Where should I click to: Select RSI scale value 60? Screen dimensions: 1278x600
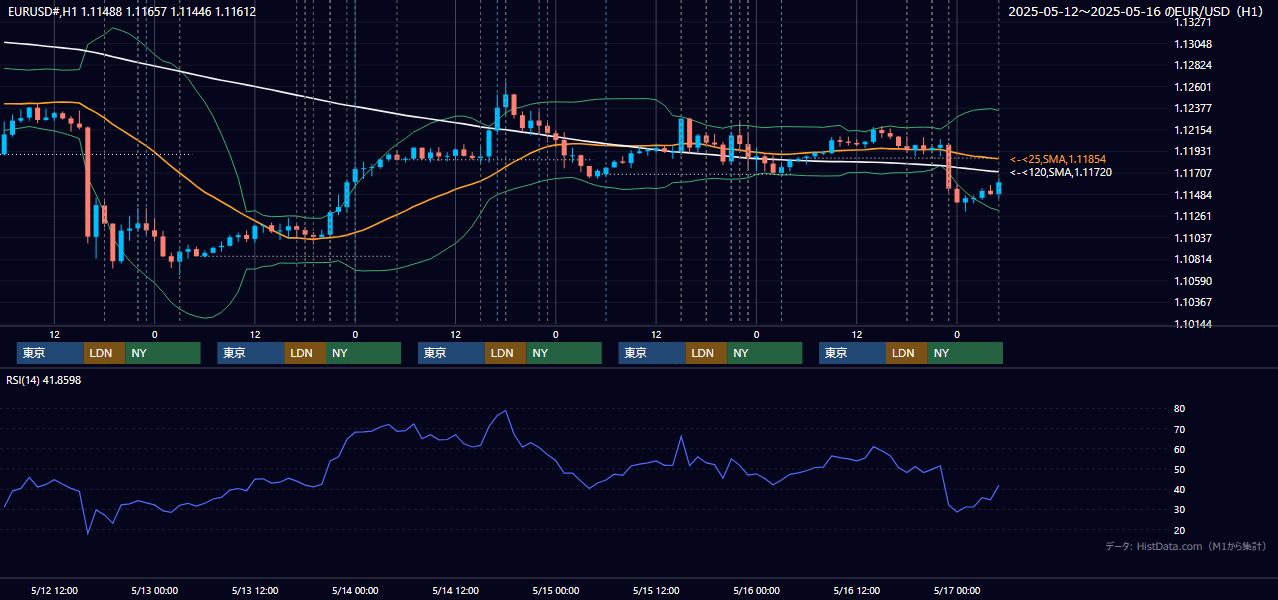click(1180, 449)
